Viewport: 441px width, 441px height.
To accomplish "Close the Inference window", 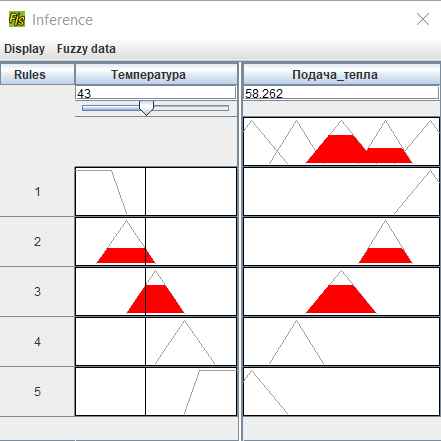I will pyautogui.click(x=423, y=19).
